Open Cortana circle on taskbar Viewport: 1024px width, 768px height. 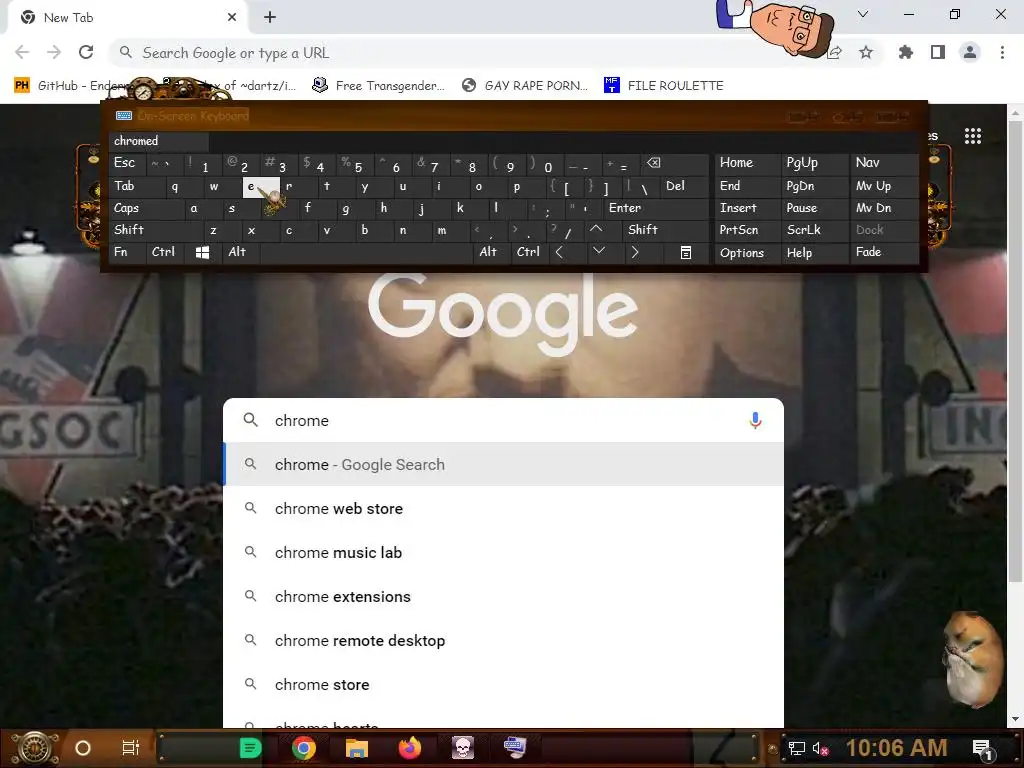83,748
